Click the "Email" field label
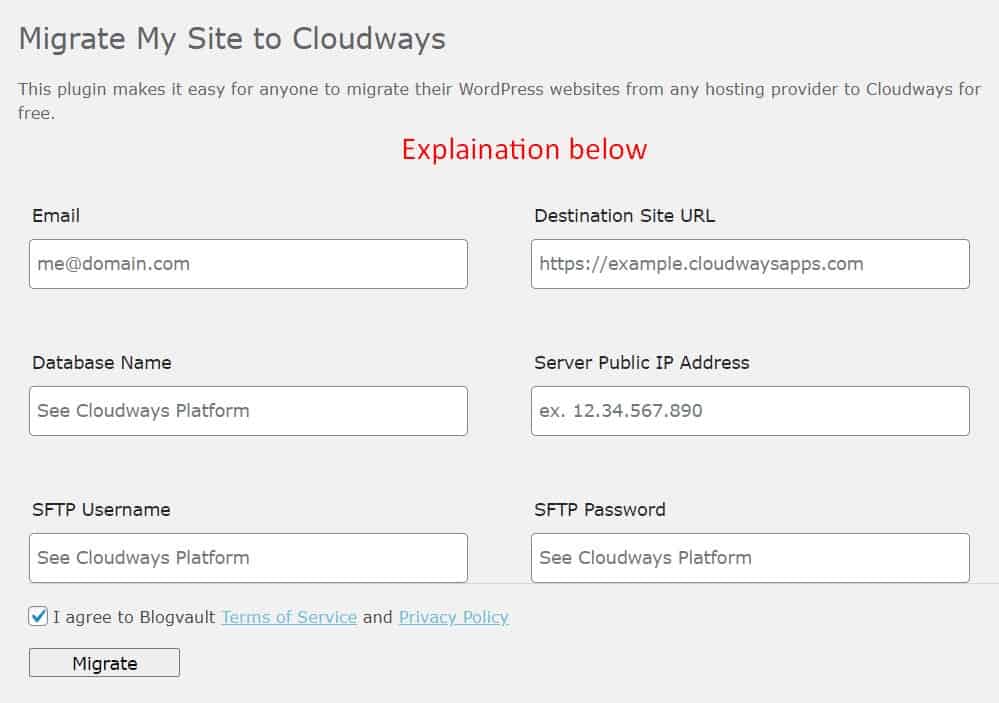 [56, 216]
